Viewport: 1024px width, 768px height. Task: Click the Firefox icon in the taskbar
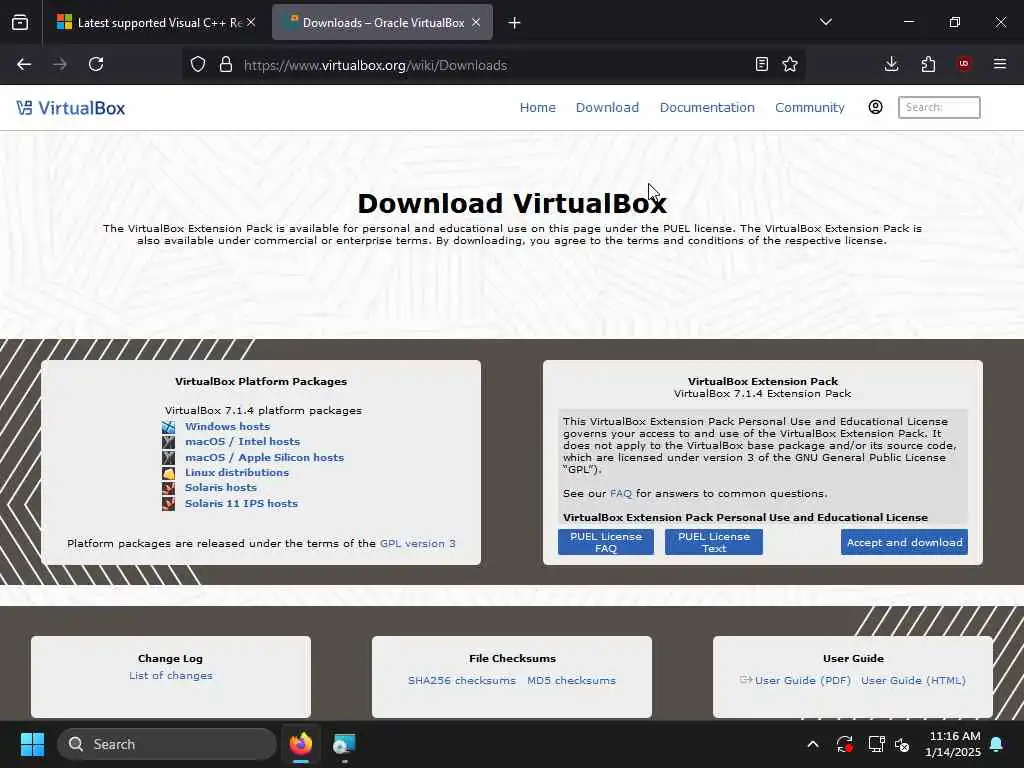(301, 744)
